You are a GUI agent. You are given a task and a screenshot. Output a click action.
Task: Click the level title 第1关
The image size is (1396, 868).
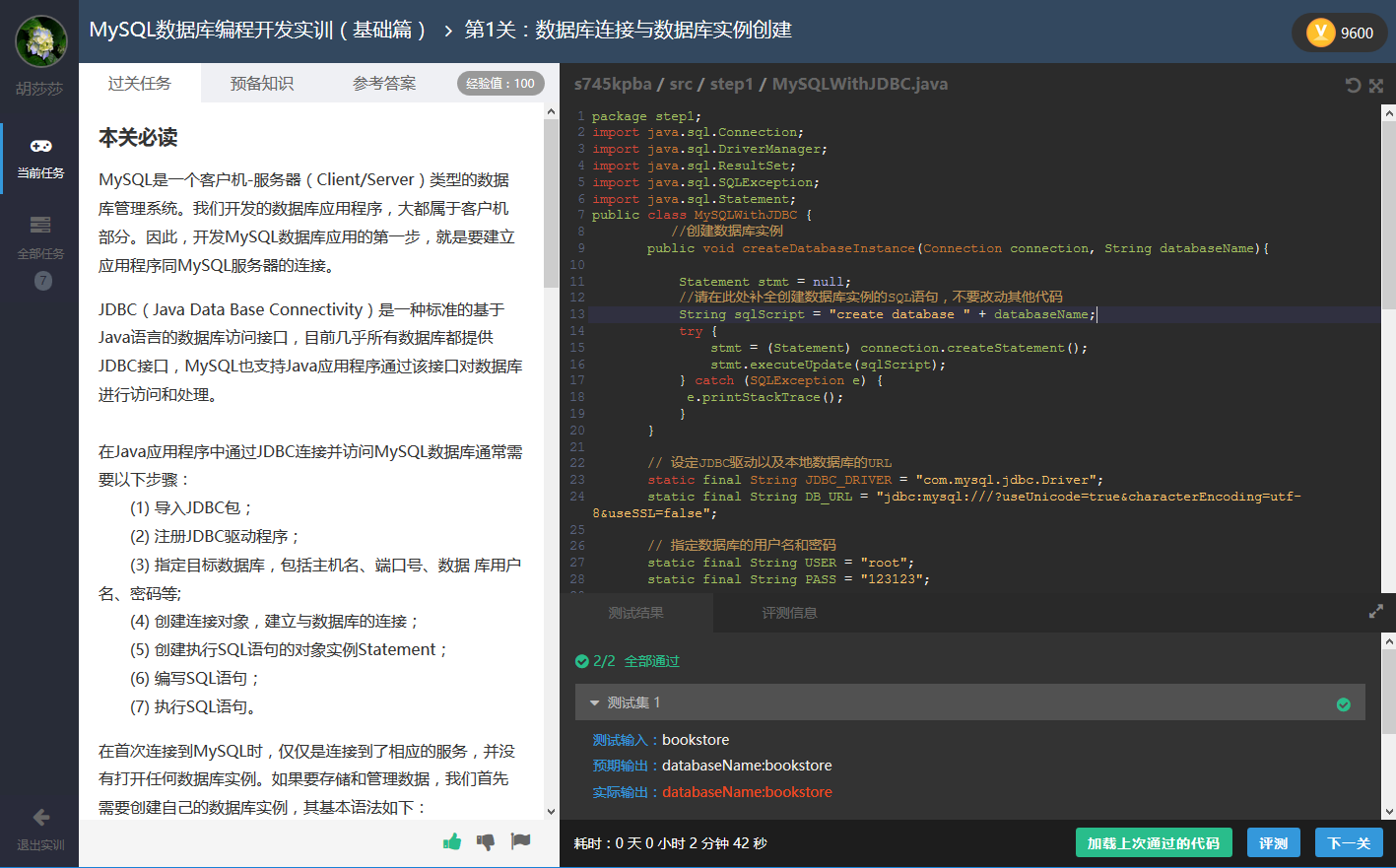628,30
